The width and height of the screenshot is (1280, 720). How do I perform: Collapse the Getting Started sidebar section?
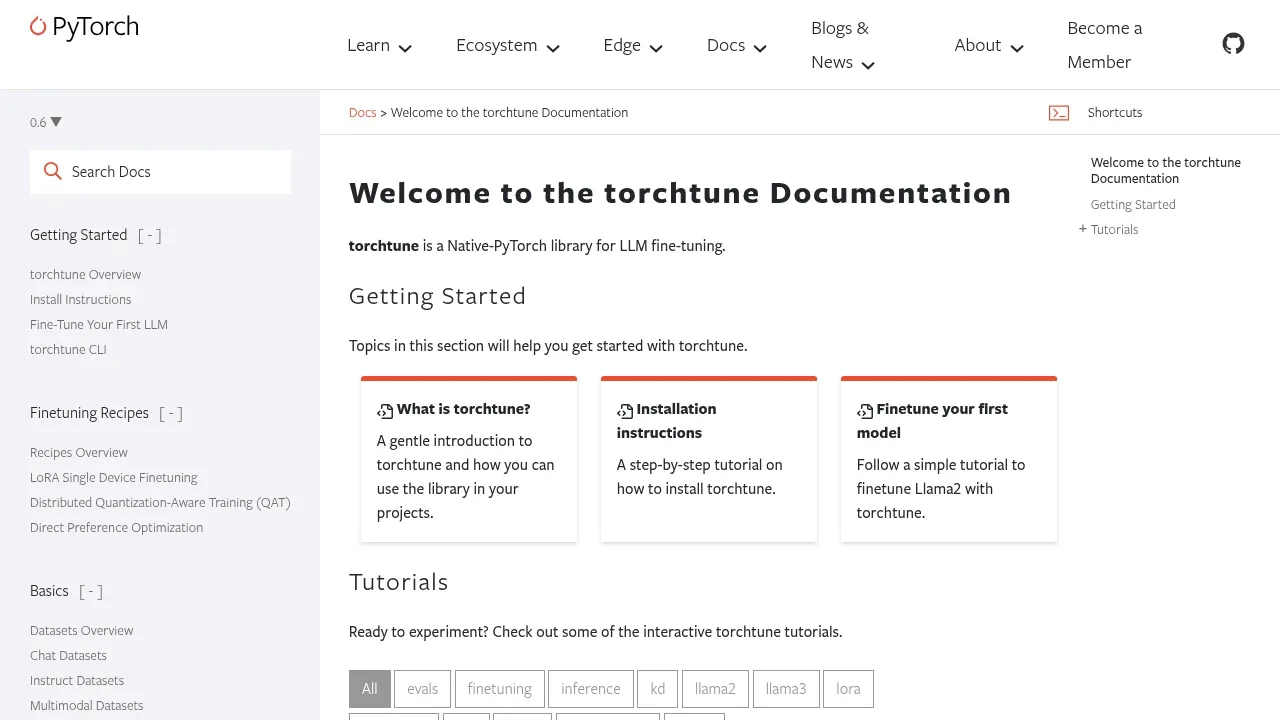[x=149, y=235]
